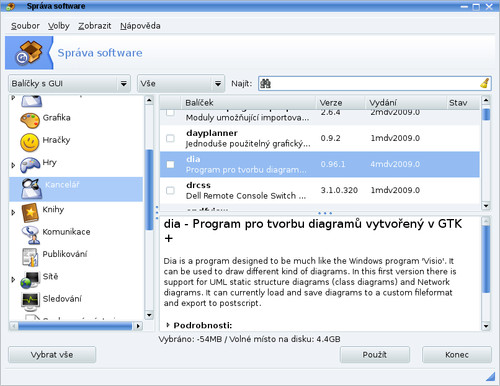Screen dimensions: 500x386
Task: Click the Konec button
Action: tap(457, 355)
